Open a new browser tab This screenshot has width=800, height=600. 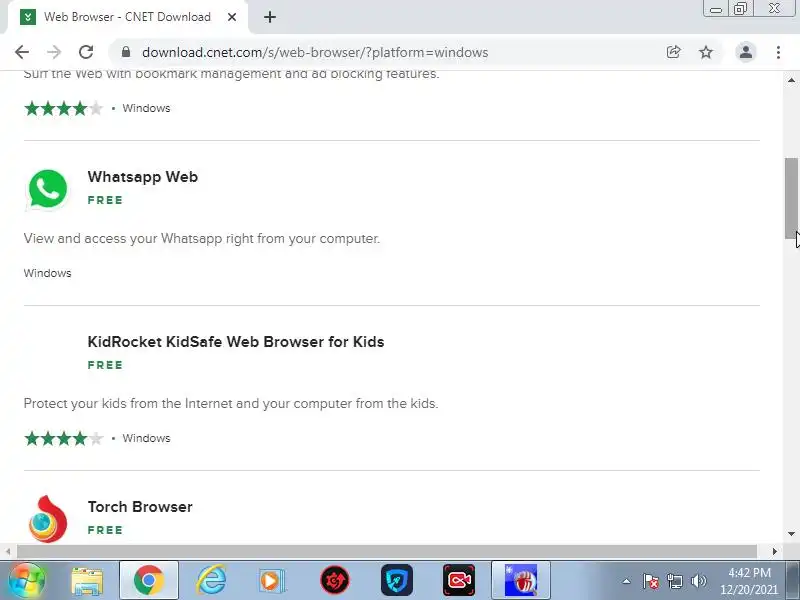pyautogui.click(x=270, y=17)
